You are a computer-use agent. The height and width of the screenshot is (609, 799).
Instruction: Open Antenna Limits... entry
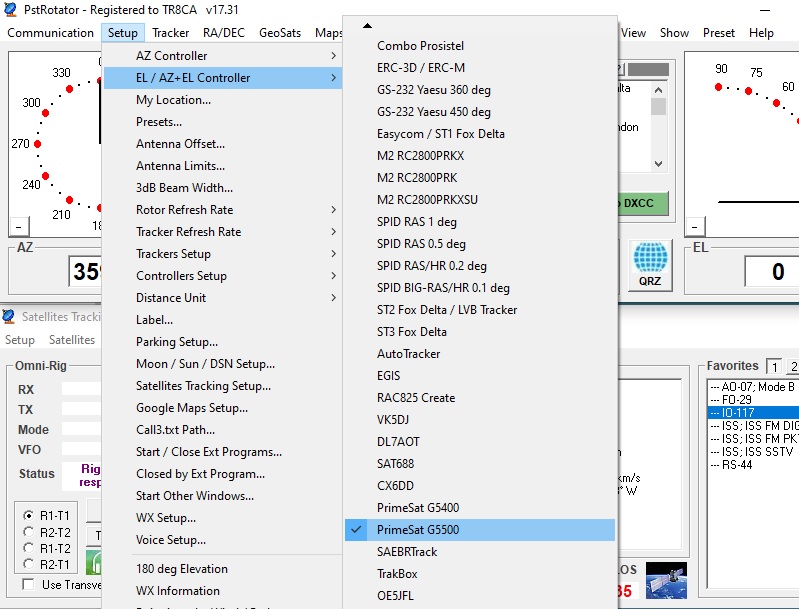click(222, 166)
